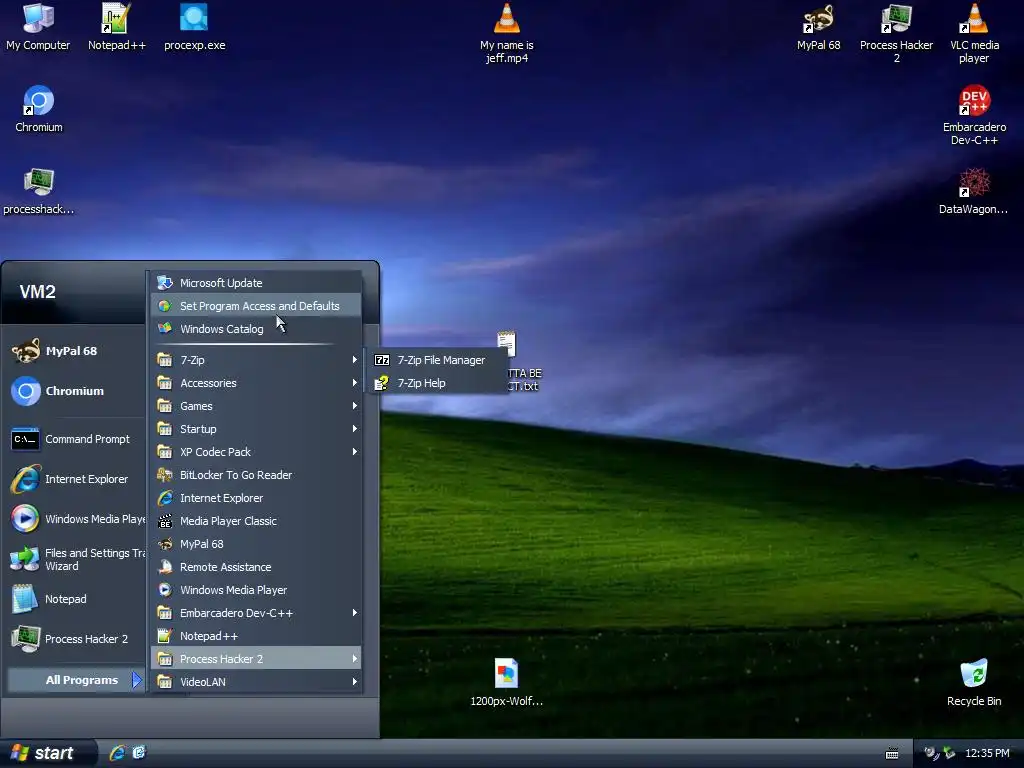This screenshot has height=768, width=1024.
Task: Launch Notepad++ desktop shortcut
Action: click(x=116, y=27)
